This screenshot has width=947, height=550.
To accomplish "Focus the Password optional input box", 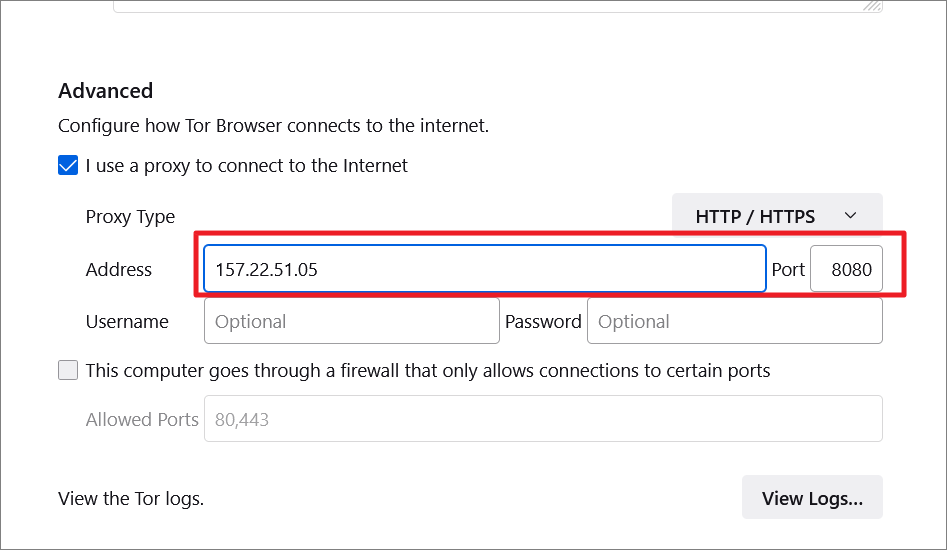I will pos(734,321).
